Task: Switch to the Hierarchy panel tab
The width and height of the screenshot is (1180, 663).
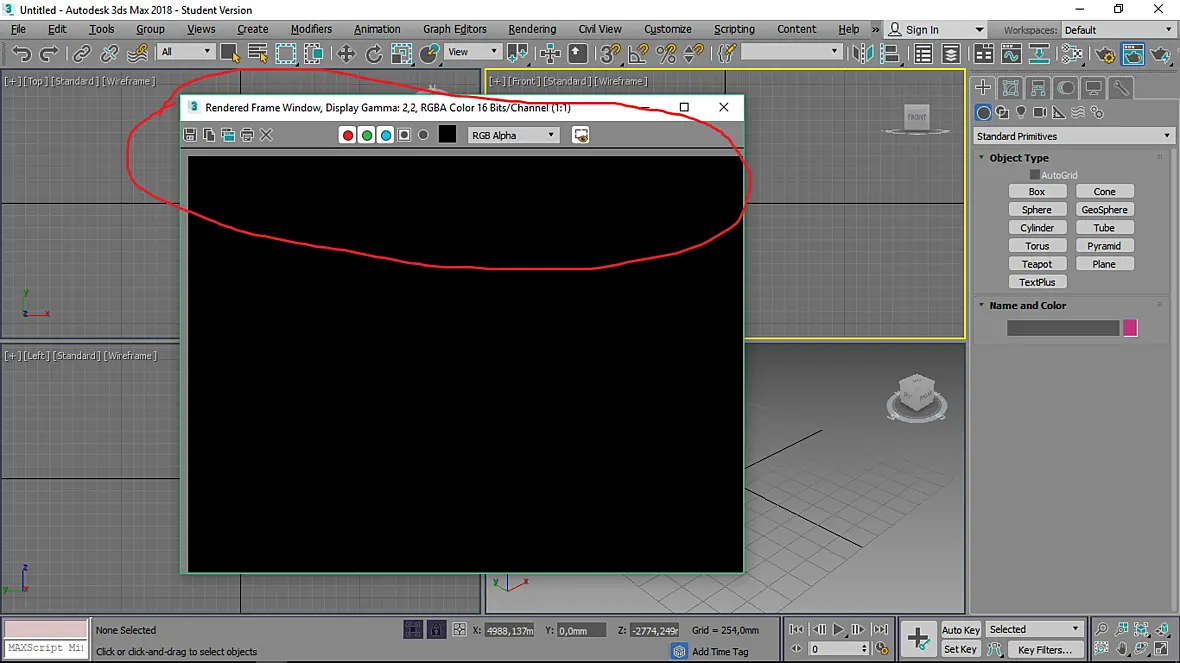Action: click(1038, 88)
